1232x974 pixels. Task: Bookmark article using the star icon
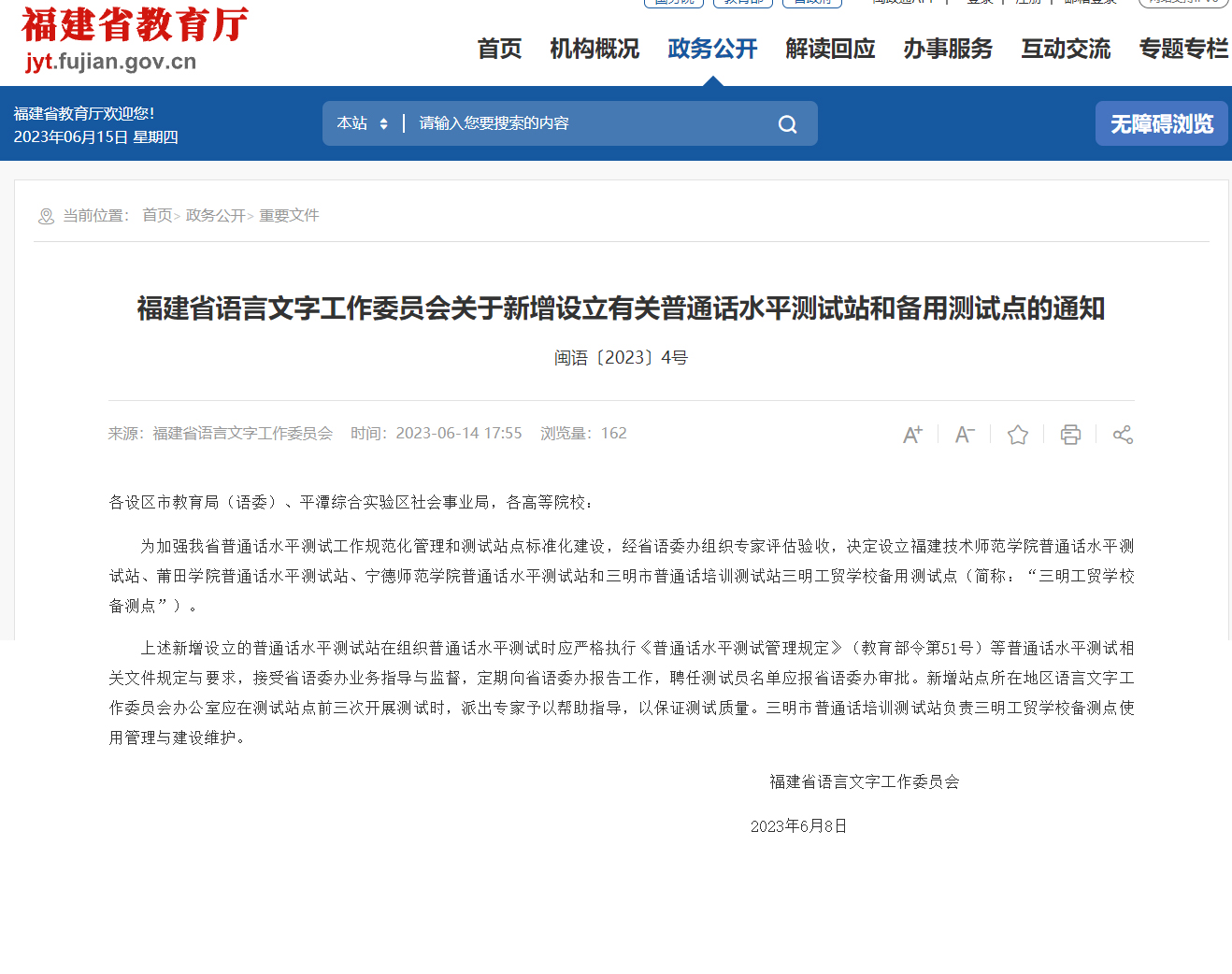(1018, 435)
